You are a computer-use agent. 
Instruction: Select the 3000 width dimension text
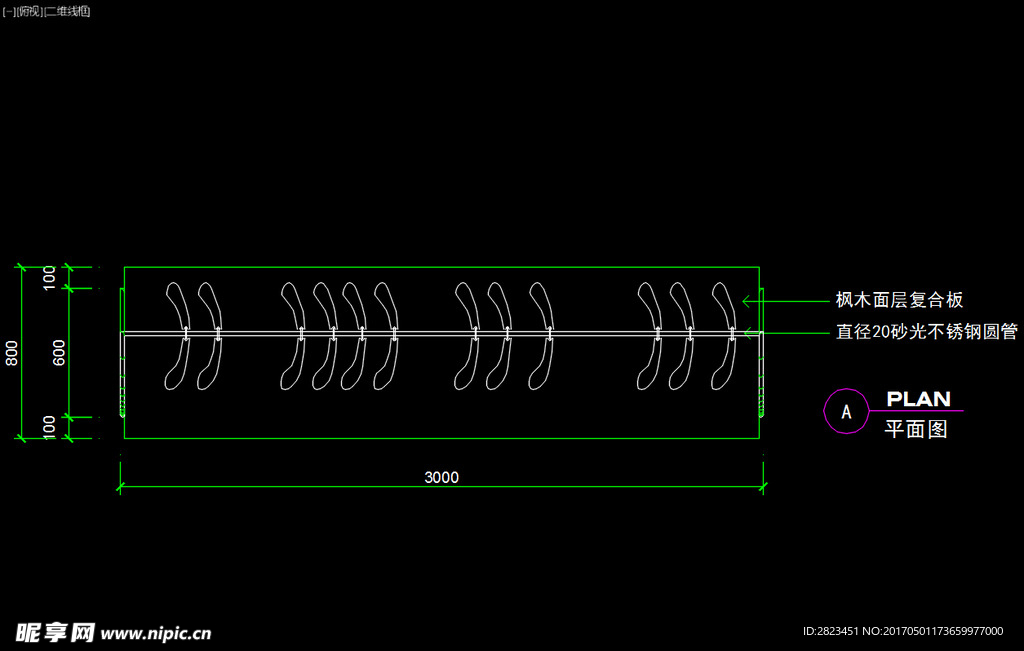click(x=441, y=477)
